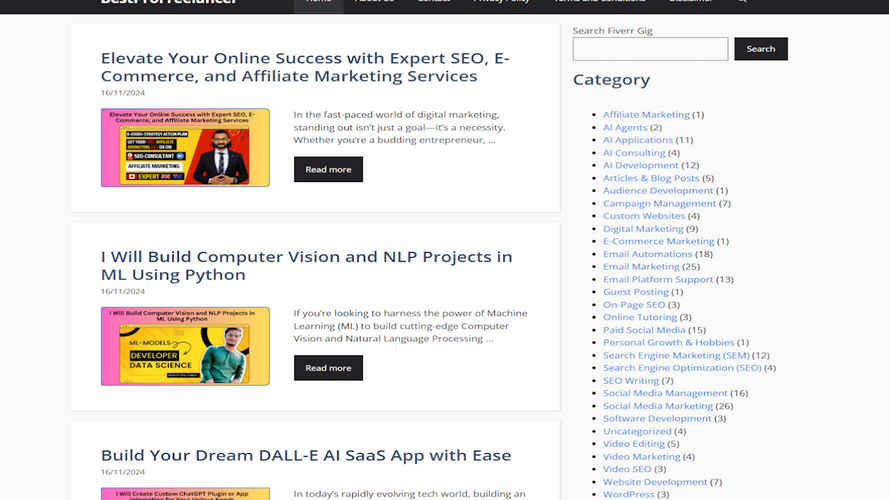Open Video Marketing category
Image resolution: width=889 pixels, height=500 pixels.
641,456
